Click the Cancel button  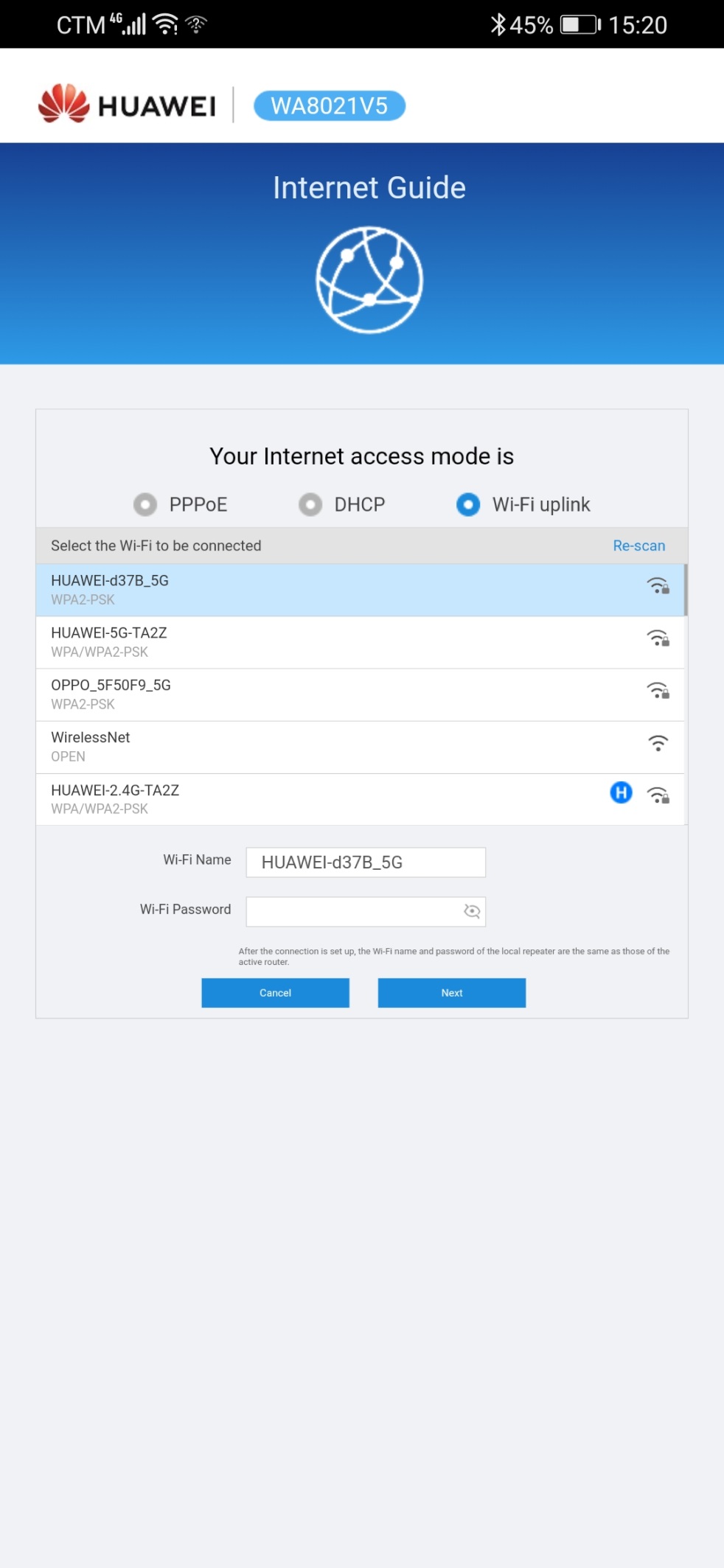(x=275, y=993)
